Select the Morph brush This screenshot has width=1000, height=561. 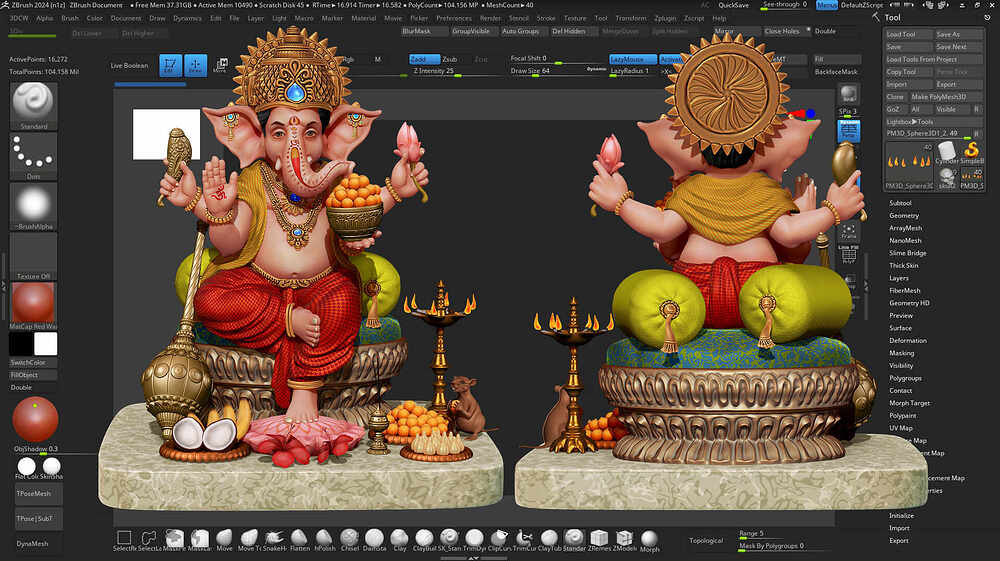pyautogui.click(x=649, y=540)
